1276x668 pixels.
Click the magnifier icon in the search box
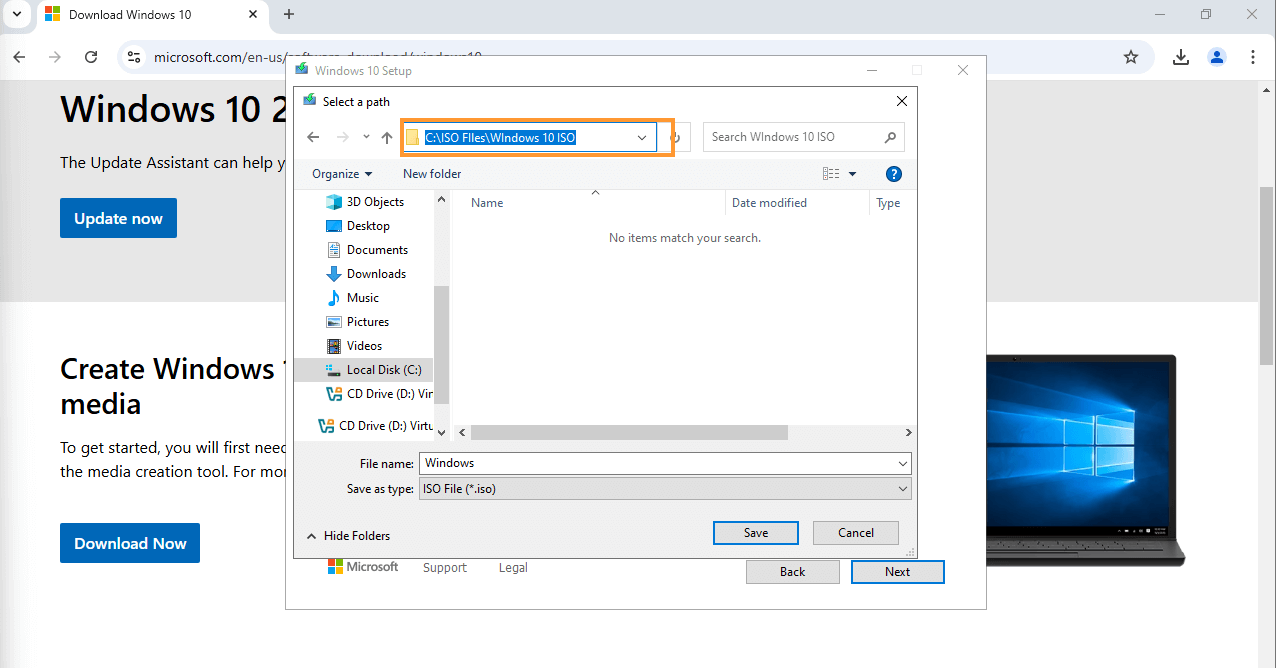pos(890,137)
